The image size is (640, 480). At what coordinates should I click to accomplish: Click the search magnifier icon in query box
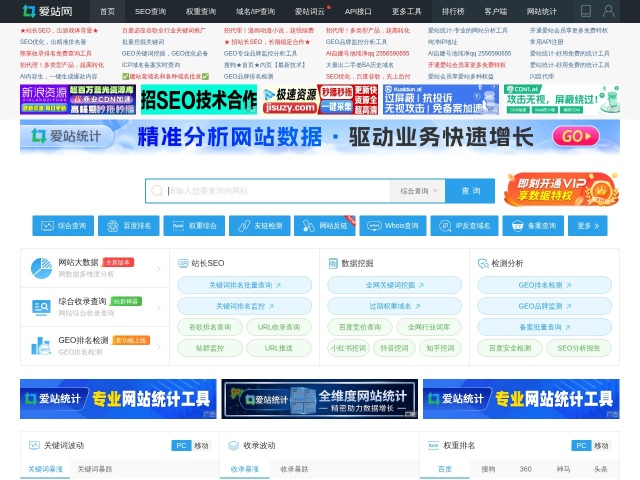[157, 191]
